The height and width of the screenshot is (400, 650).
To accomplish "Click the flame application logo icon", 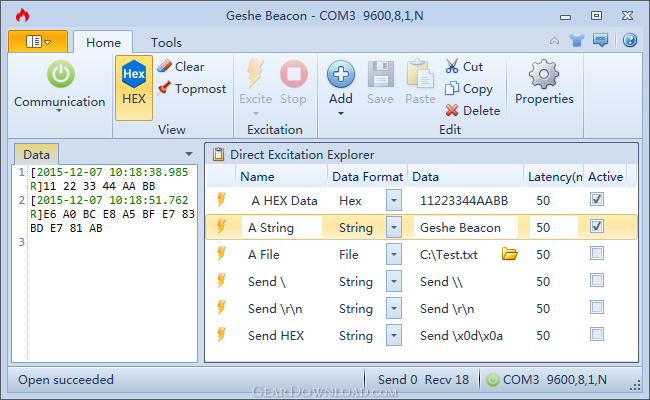I will coord(22,15).
